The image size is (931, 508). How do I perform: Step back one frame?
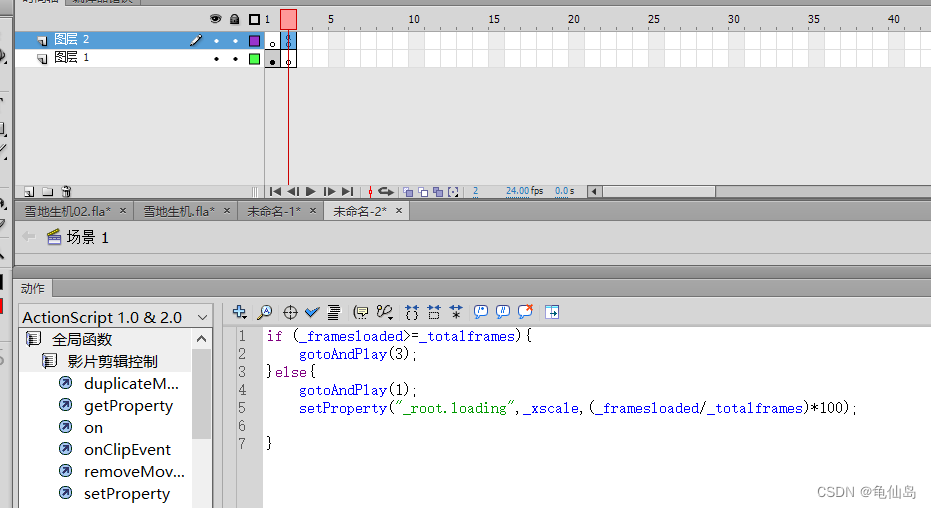click(x=293, y=192)
